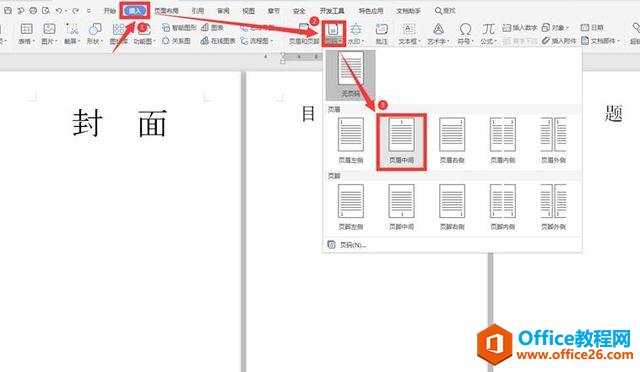Click 页眉和页脚 (Header and Footer)

pos(304,33)
